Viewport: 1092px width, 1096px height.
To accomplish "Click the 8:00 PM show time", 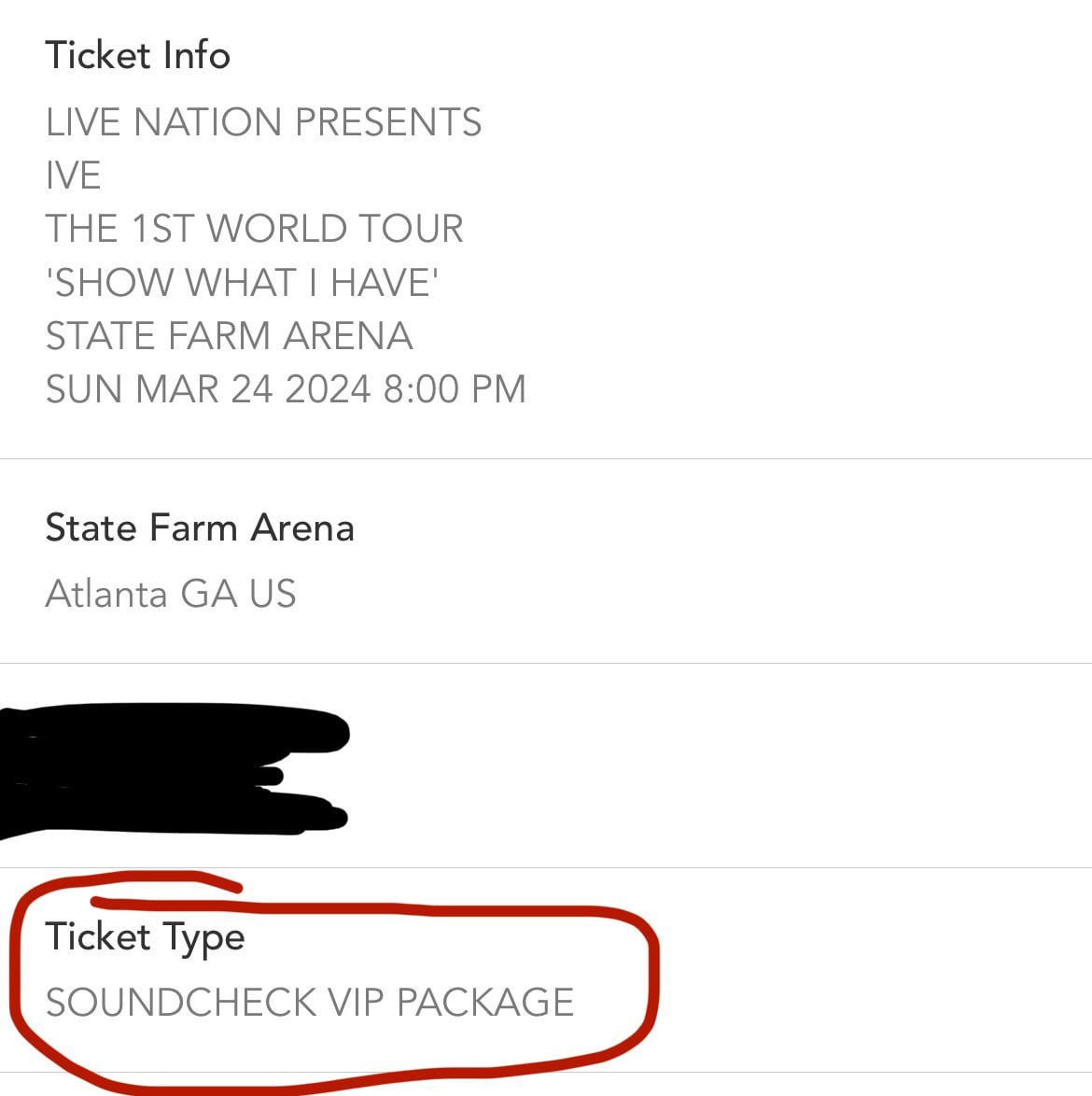I will tap(455, 389).
